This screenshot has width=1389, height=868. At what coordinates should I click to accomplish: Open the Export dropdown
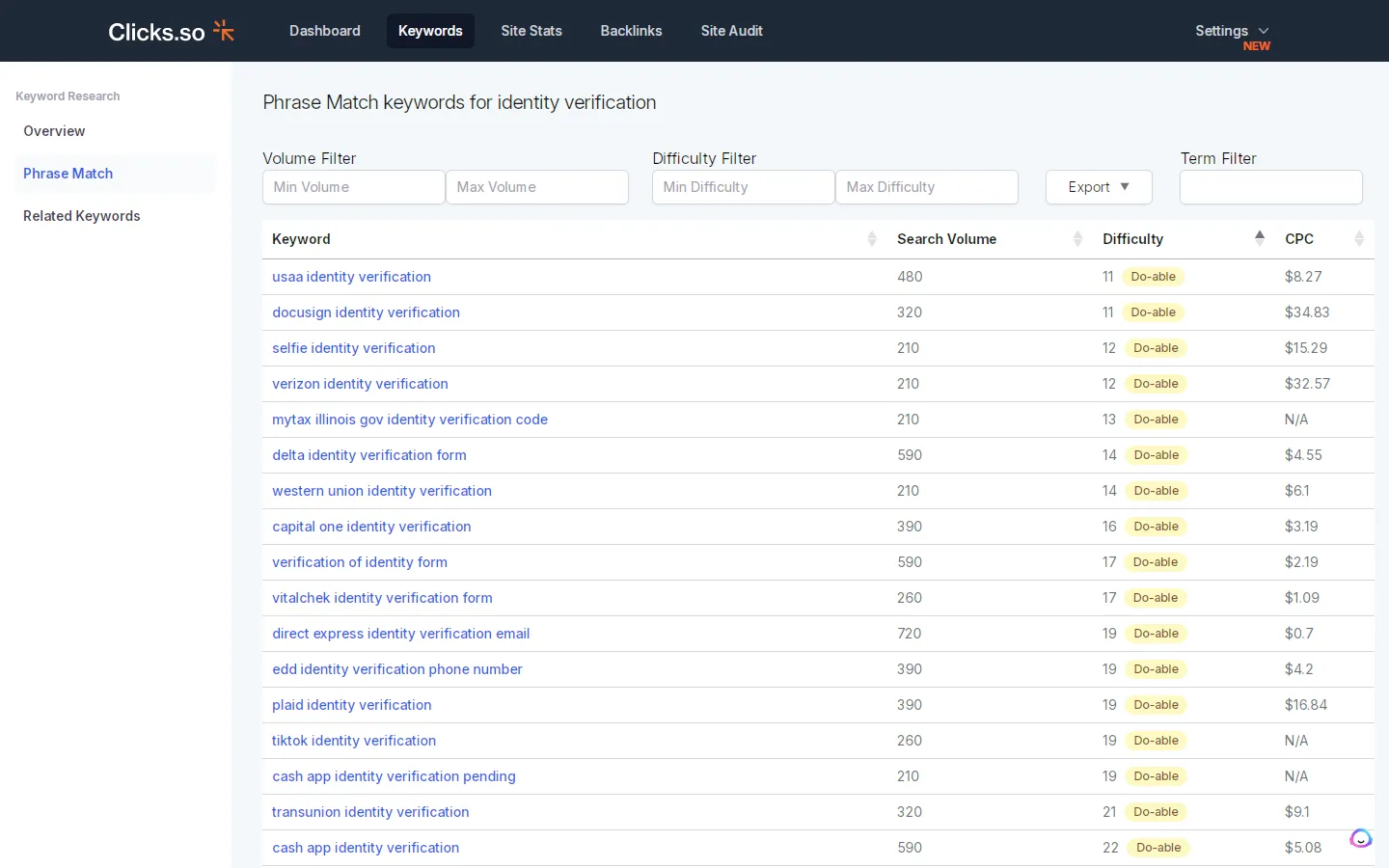1099,187
